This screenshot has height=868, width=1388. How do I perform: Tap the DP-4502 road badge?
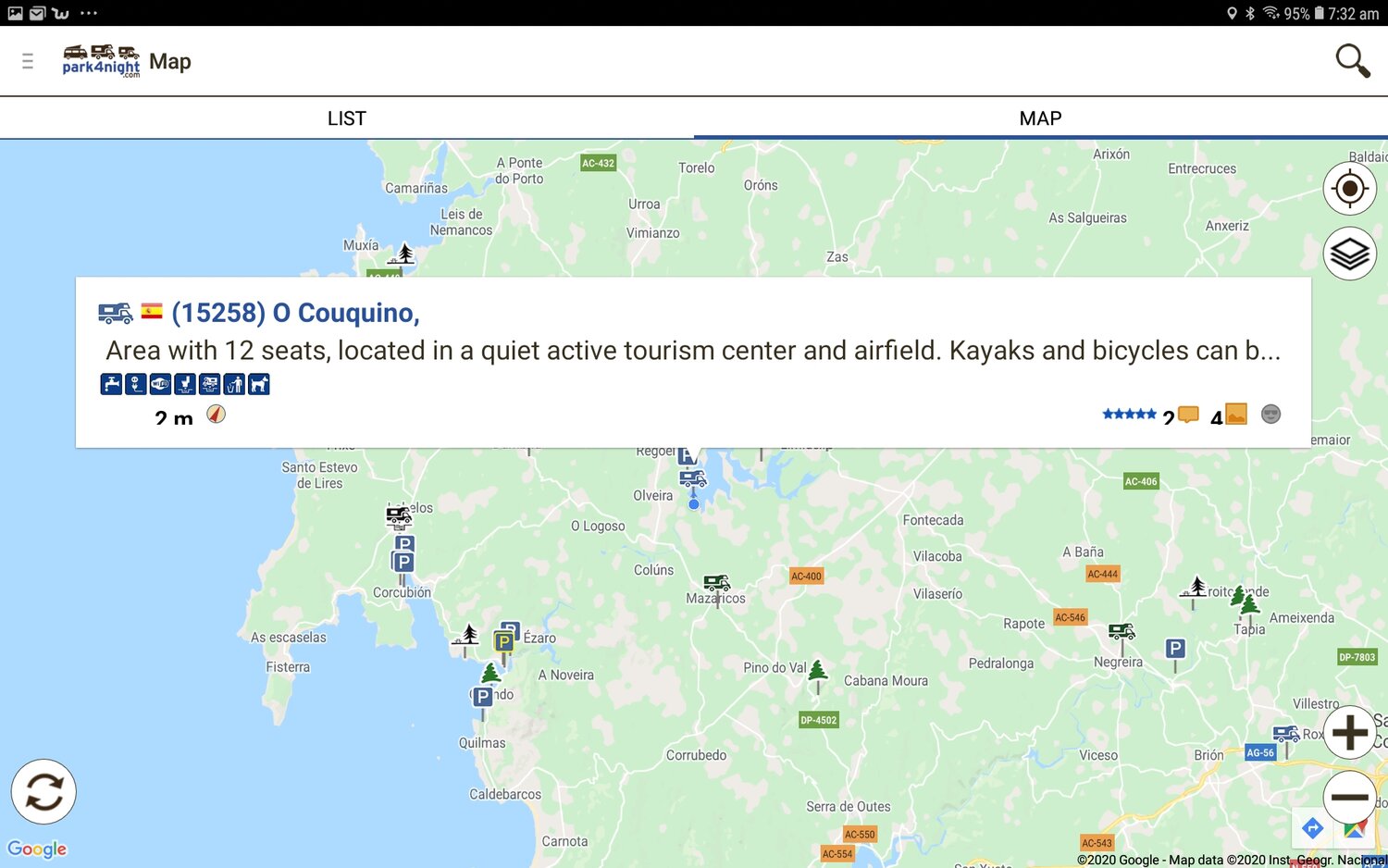coord(819,720)
